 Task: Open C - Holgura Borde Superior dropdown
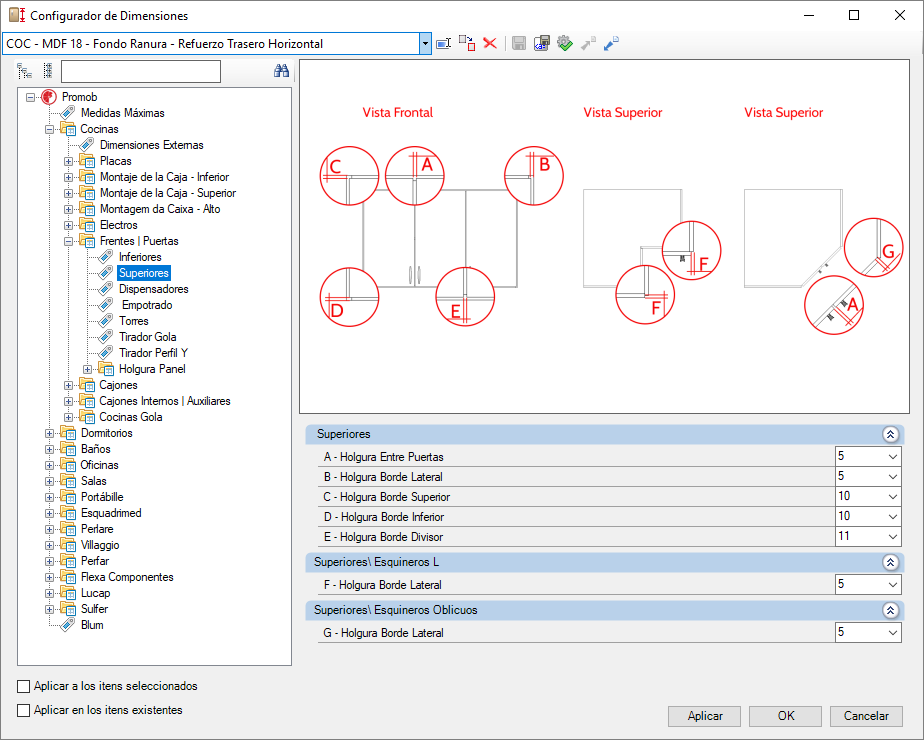click(x=892, y=497)
